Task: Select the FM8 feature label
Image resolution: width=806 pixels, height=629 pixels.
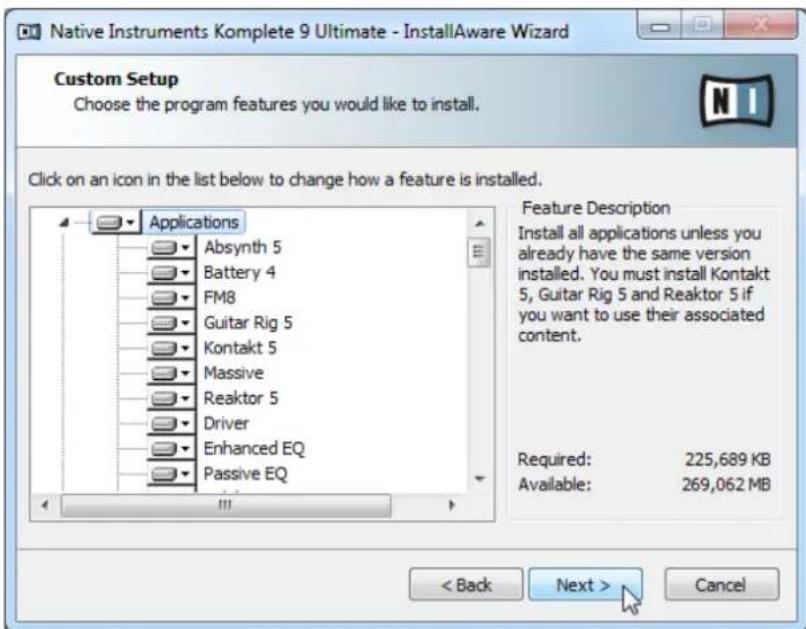Action: coord(219,298)
